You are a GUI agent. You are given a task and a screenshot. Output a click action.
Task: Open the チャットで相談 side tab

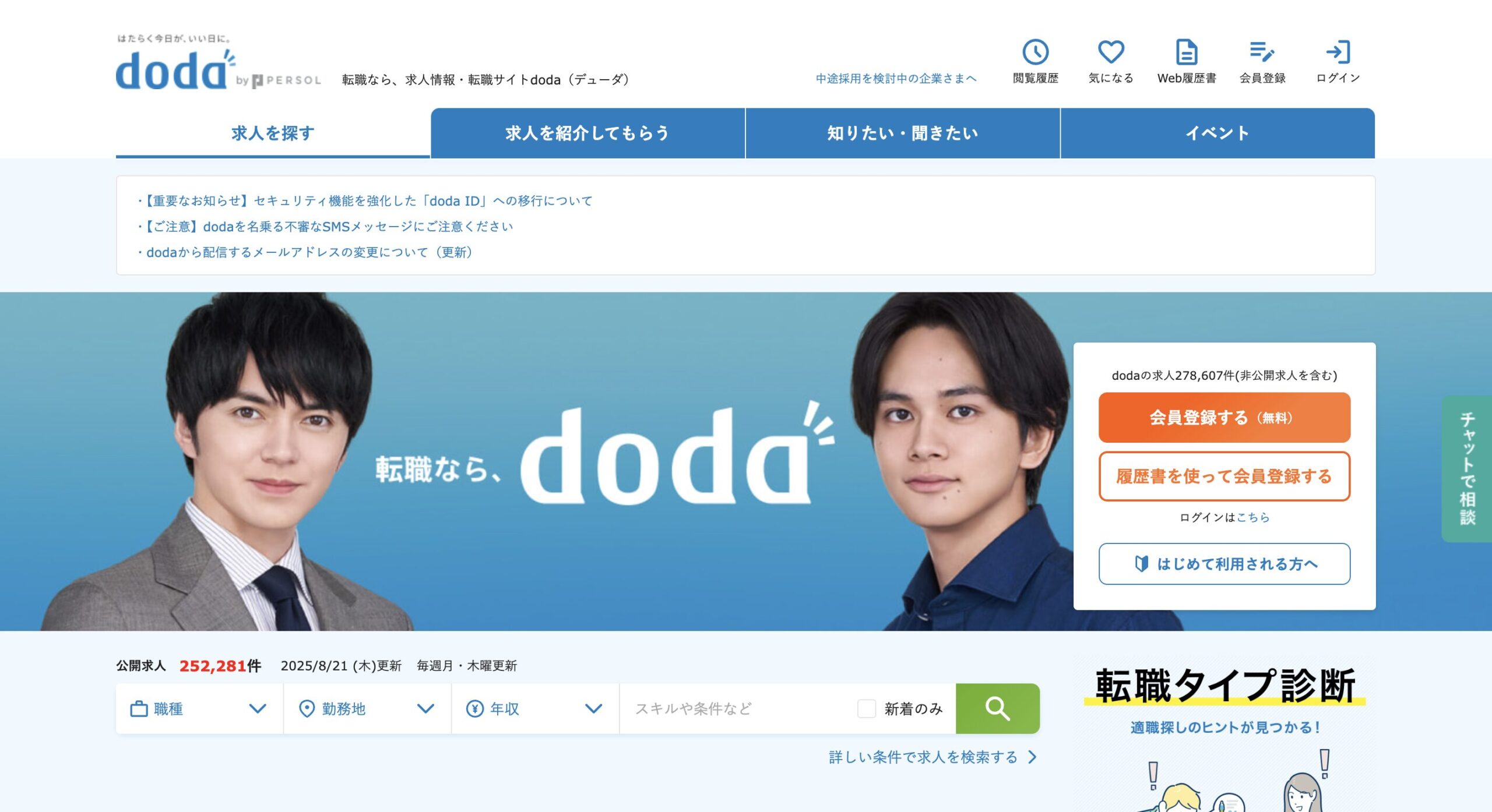tap(1466, 469)
